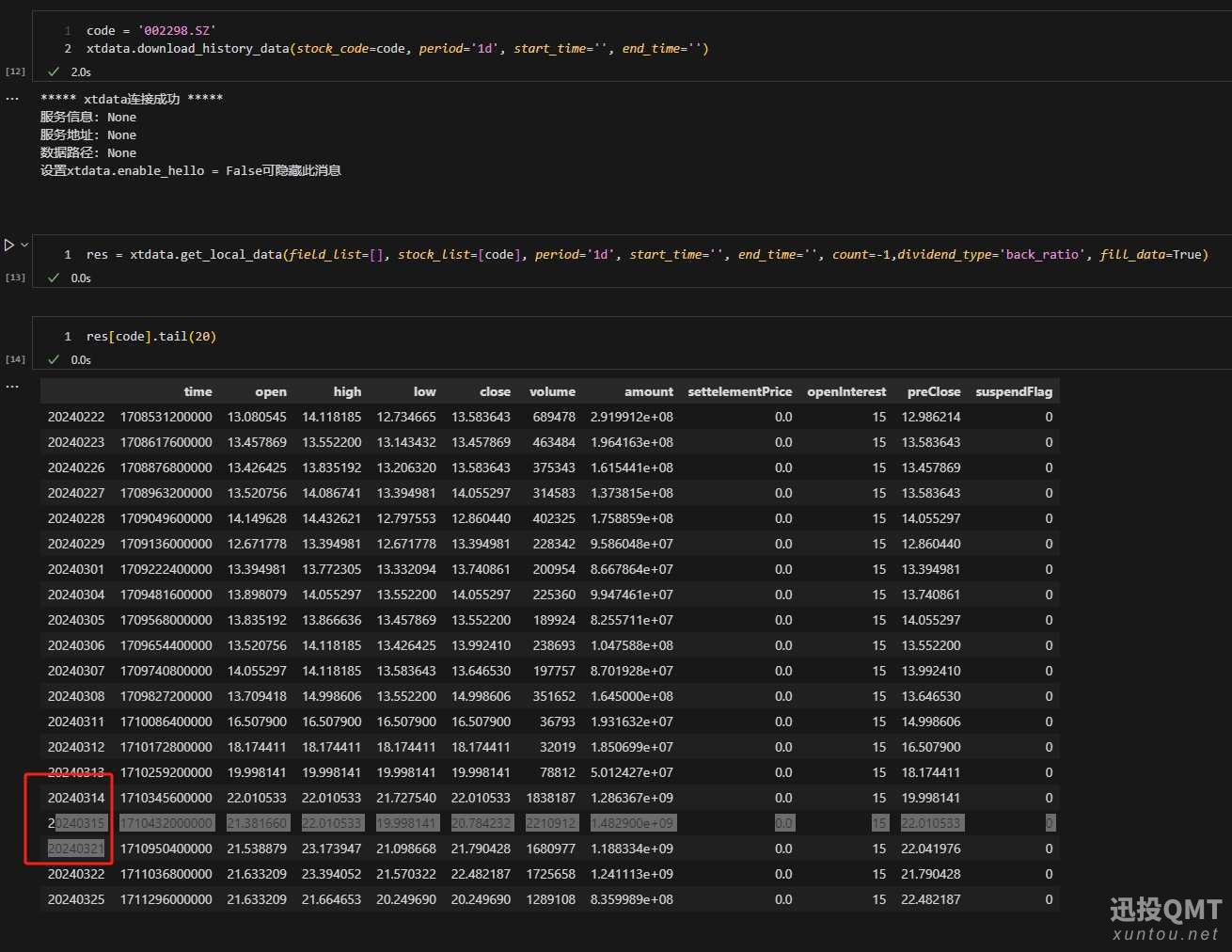Viewport: 1232px width, 952px height.
Task: Select the row index 20240308
Action: click(x=76, y=696)
